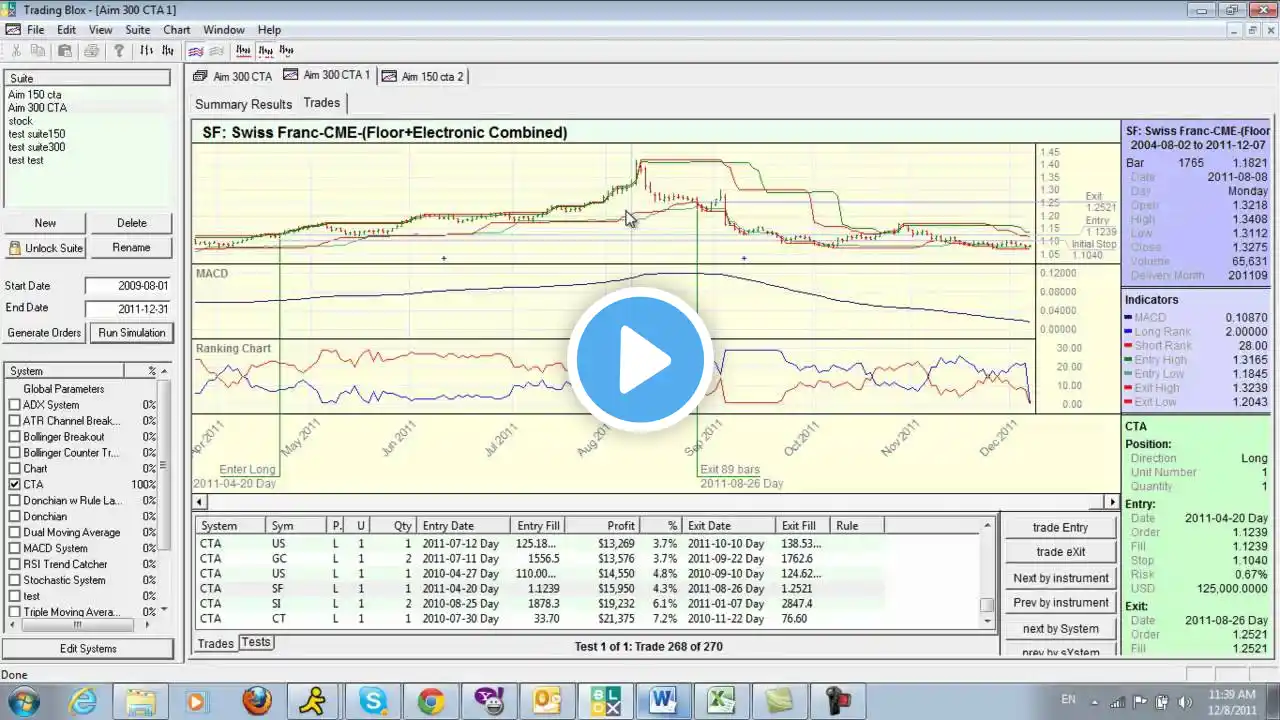Viewport: 1280px width, 720px height.
Task: Open the Suite menu
Action: [138, 30]
